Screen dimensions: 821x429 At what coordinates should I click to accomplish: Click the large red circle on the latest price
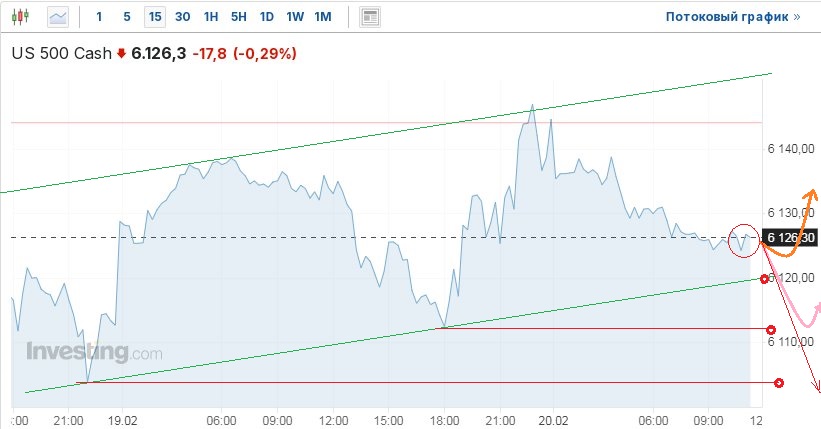744,240
